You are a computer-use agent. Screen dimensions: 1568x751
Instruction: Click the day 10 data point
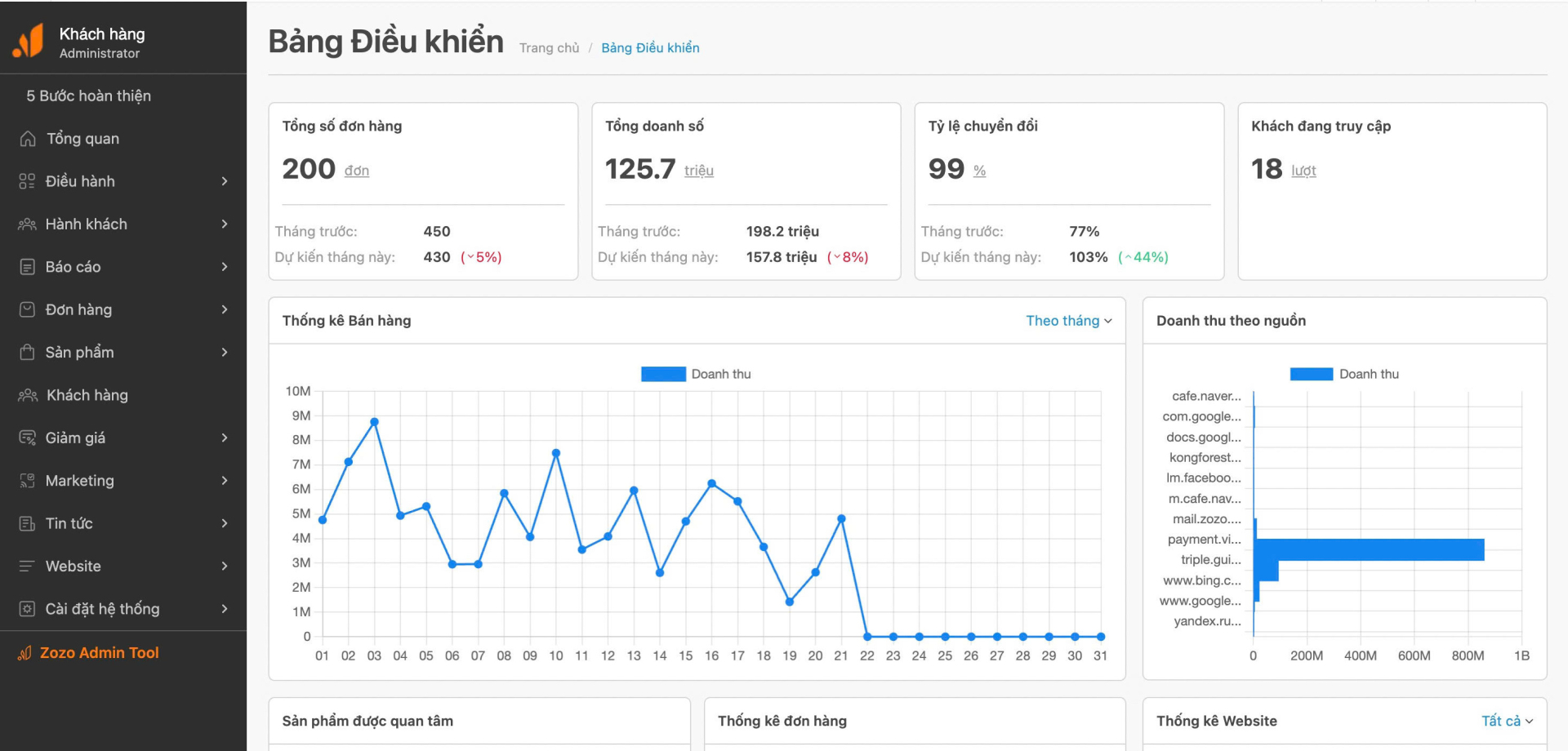pyautogui.click(x=556, y=452)
